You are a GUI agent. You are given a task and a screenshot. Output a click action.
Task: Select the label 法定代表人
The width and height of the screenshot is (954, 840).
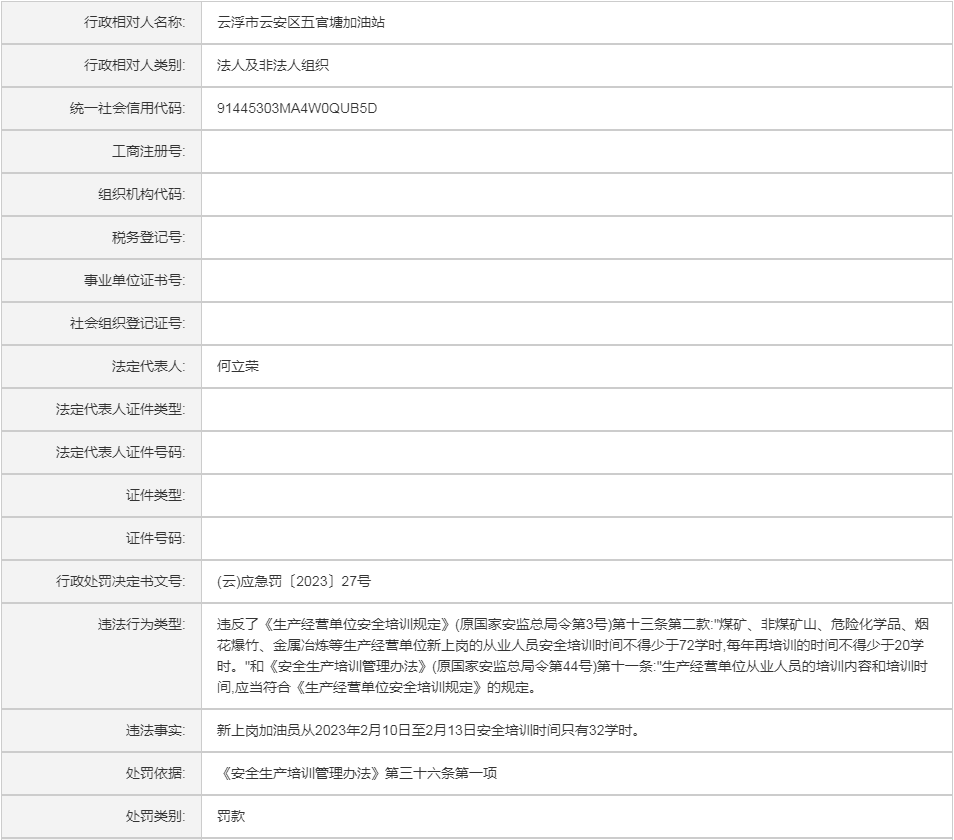pos(148,366)
